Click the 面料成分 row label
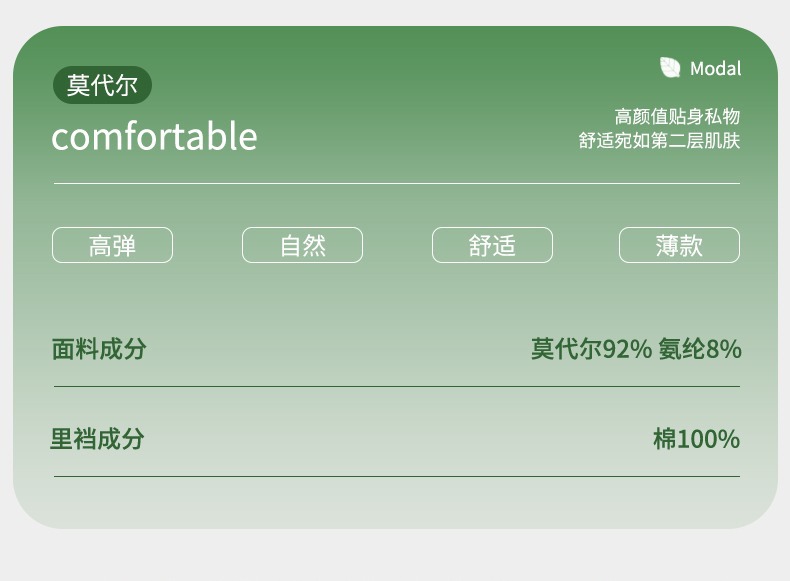 (99, 349)
